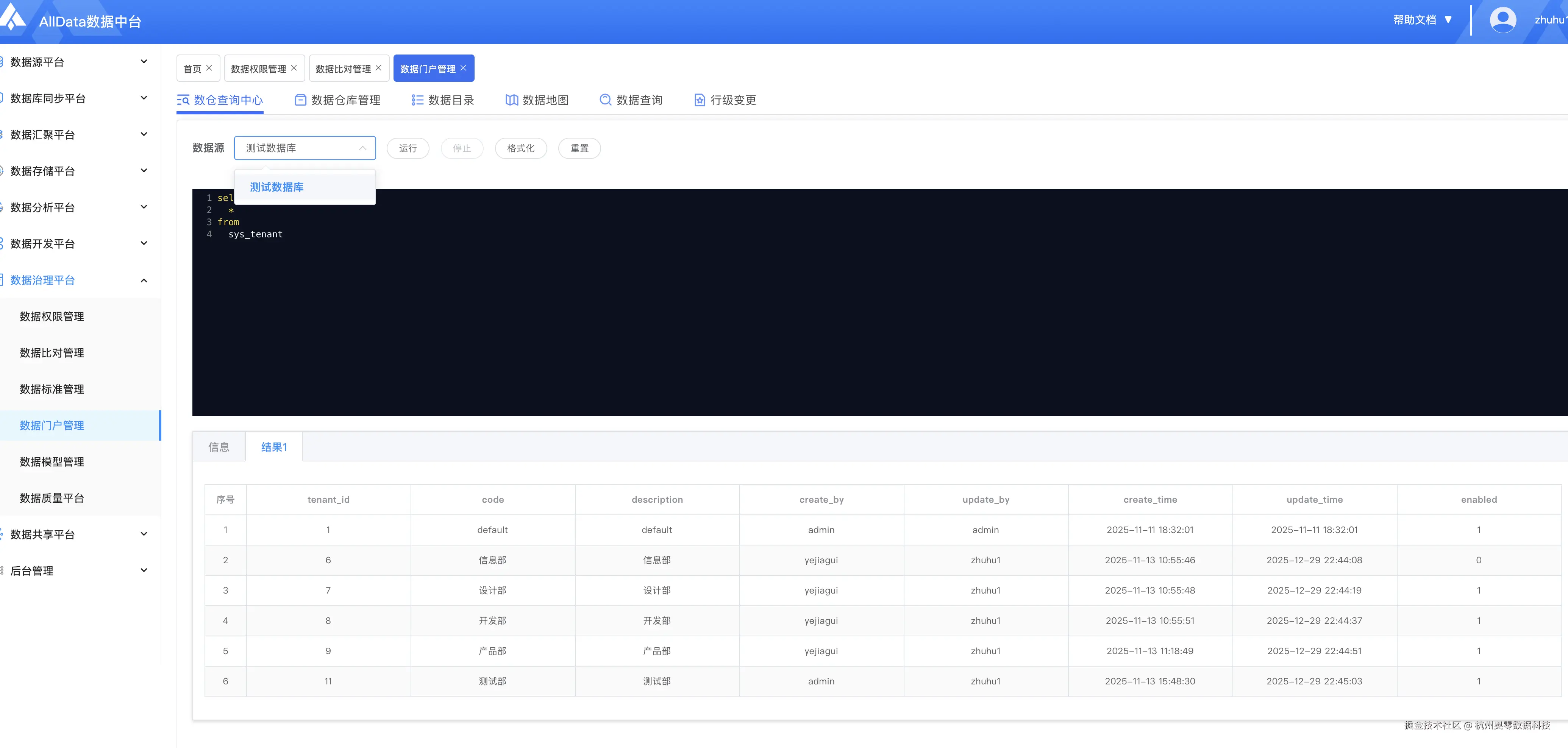Open 数据质量平台 in sidebar
Viewport: 1568px width, 748px height.
click(80, 498)
